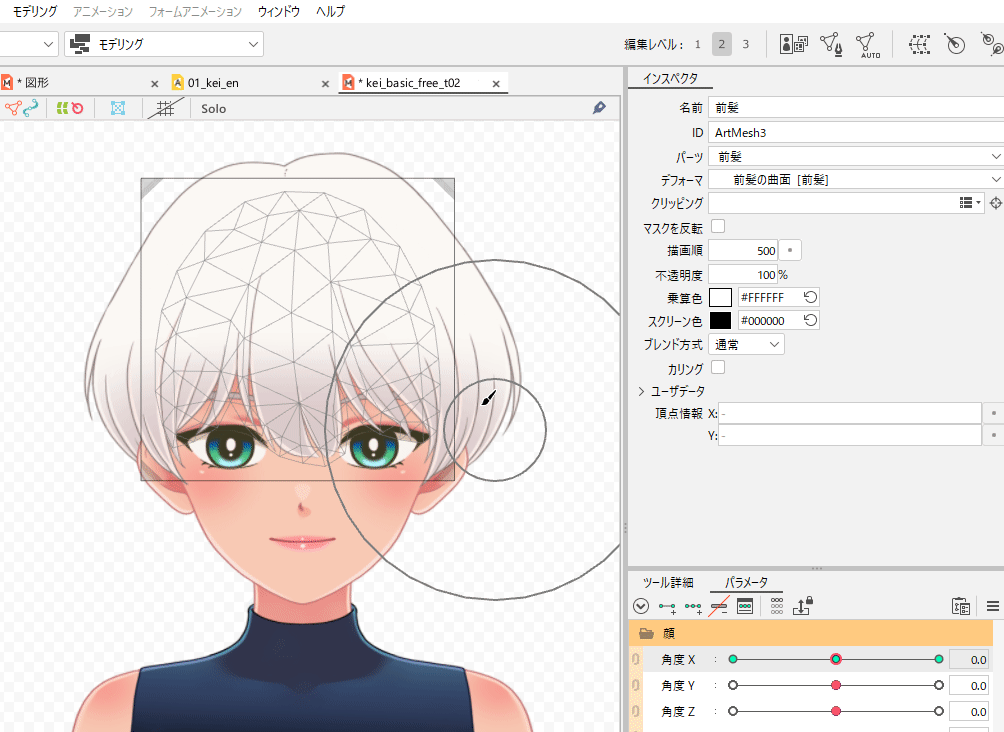
Task: Click the deformer creation icon on toolbar
Action: pyautogui.click(x=918, y=44)
